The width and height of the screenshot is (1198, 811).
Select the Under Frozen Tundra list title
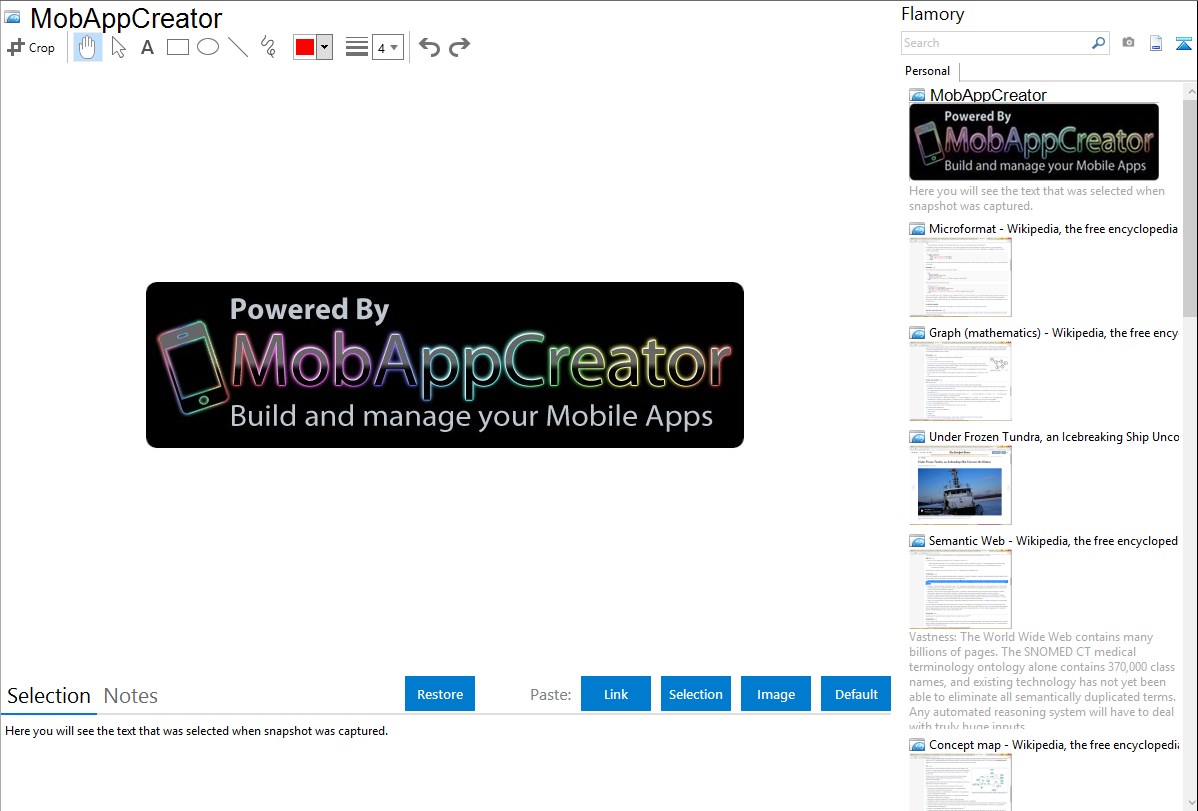click(x=1054, y=436)
